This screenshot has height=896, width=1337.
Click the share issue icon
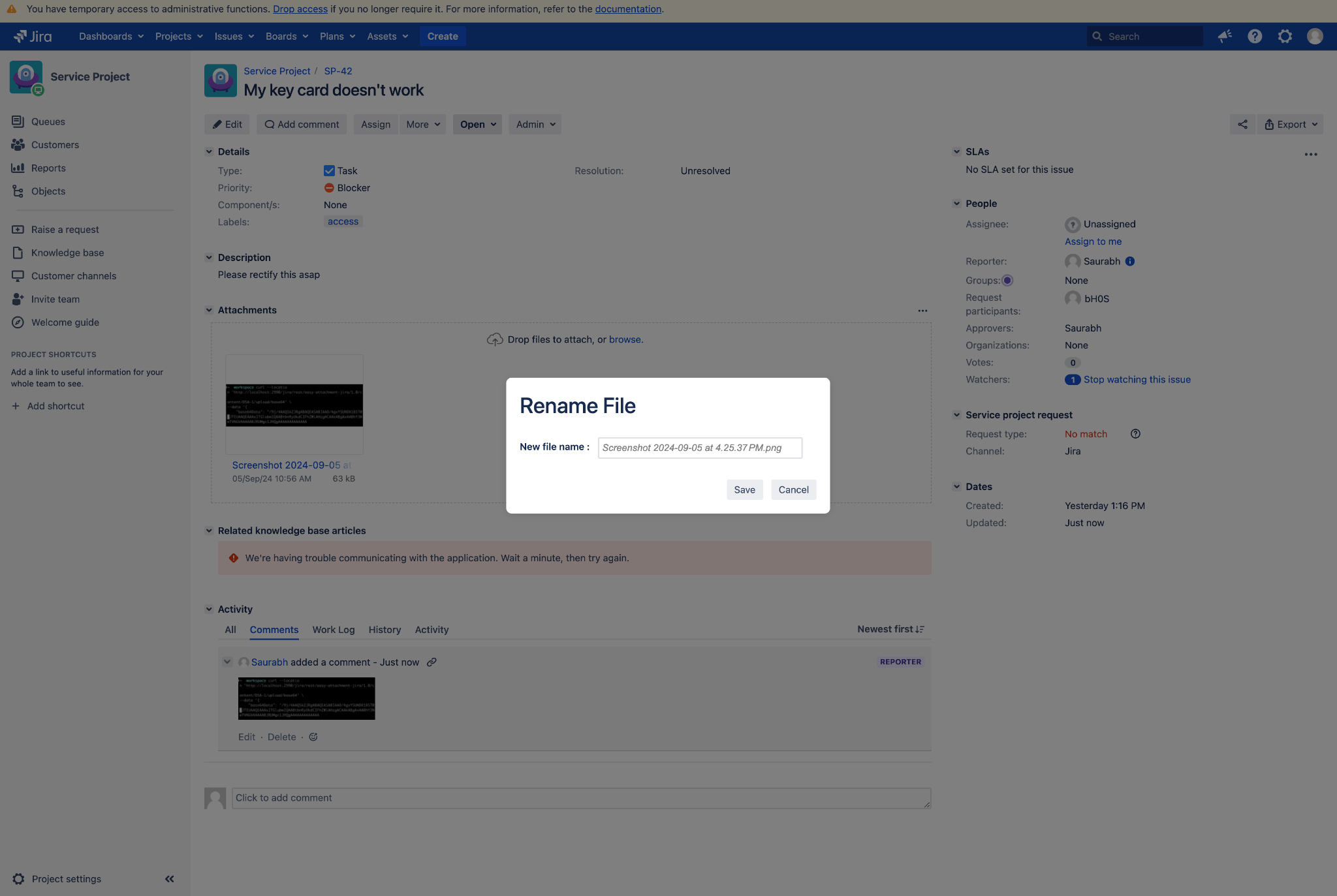point(1242,125)
